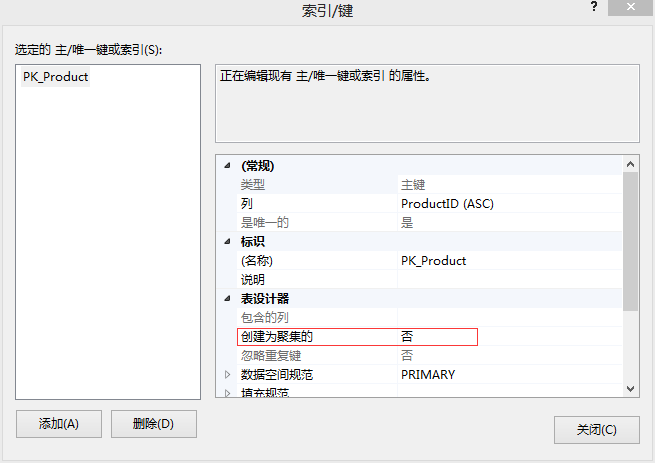Image resolution: width=655 pixels, height=463 pixels.
Task: Click the 关闭(C) button
Action: pyautogui.click(x=596, y=430)
